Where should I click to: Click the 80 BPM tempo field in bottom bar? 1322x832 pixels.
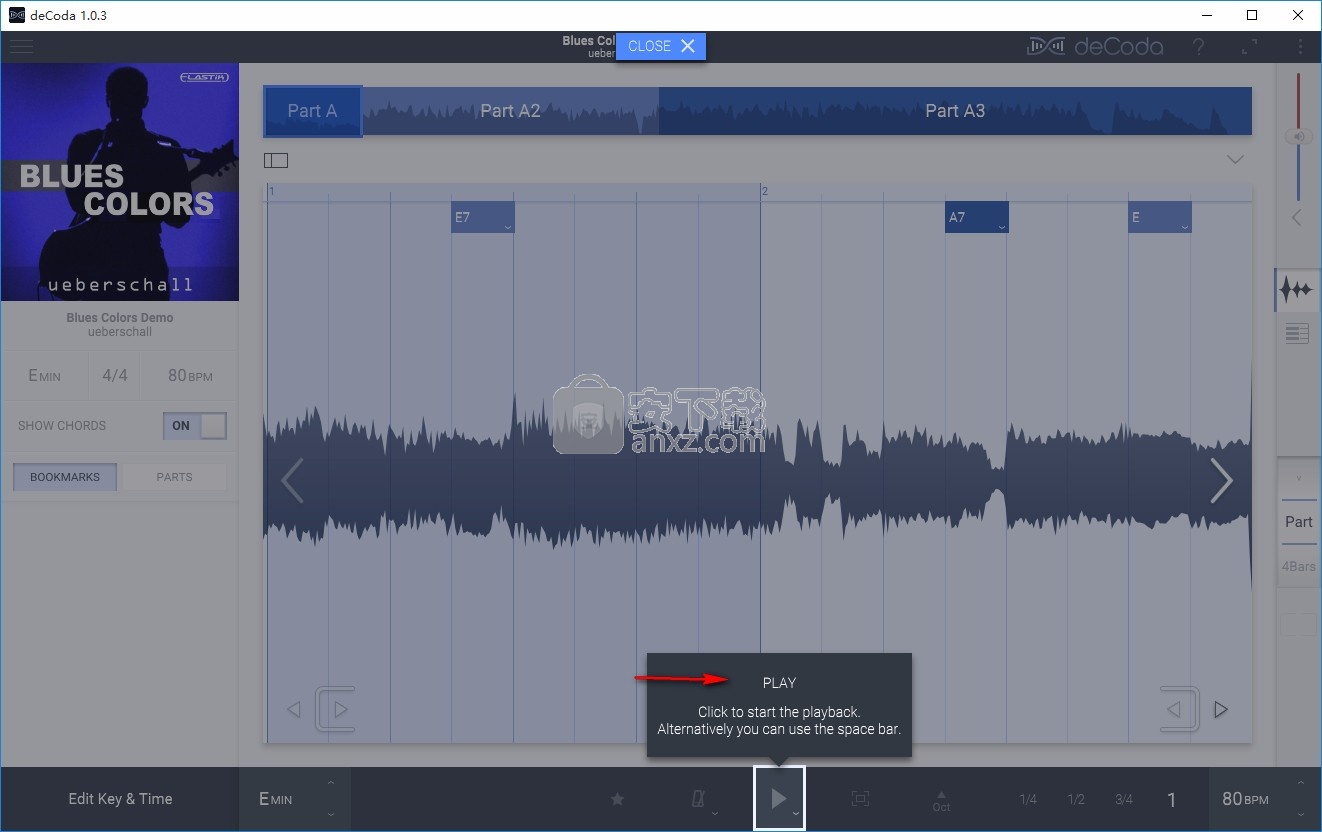coord(1246,799)
